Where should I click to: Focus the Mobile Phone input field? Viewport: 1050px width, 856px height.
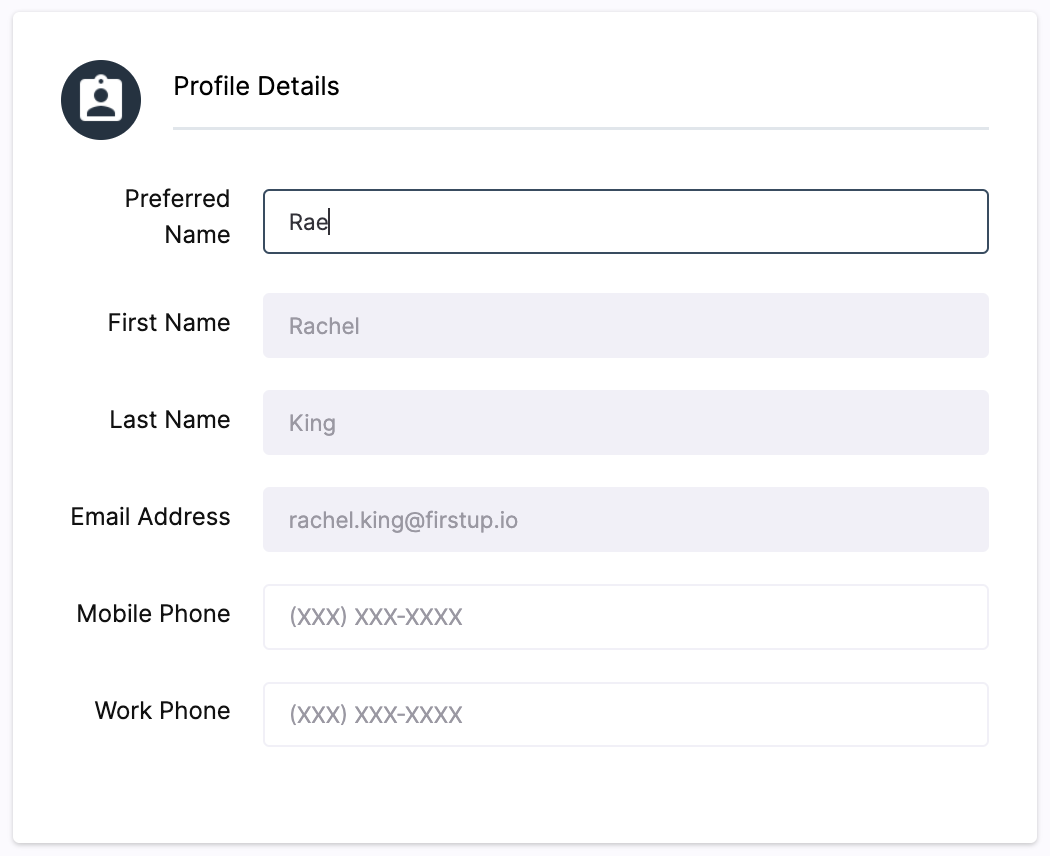click(625, 617)
